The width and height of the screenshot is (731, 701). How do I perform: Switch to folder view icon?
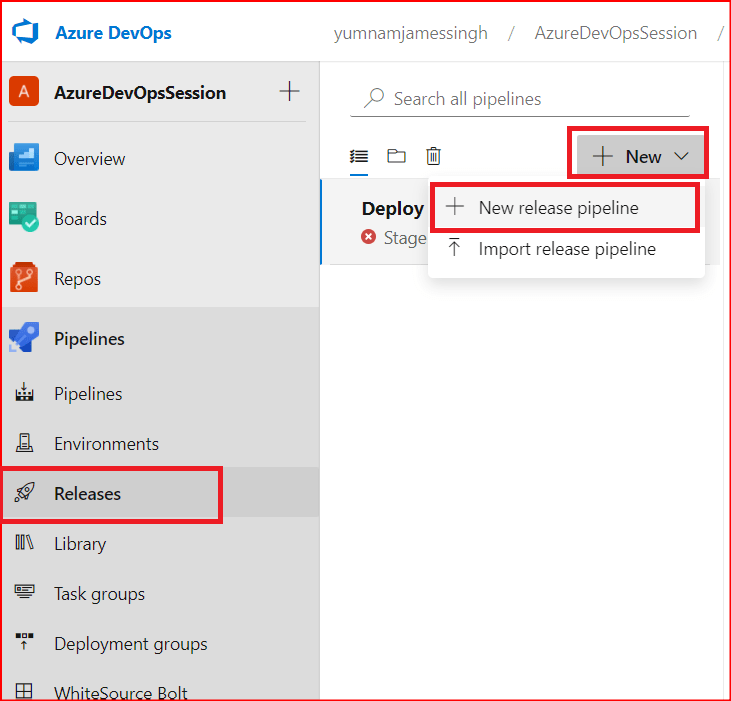tap(396, 156)
